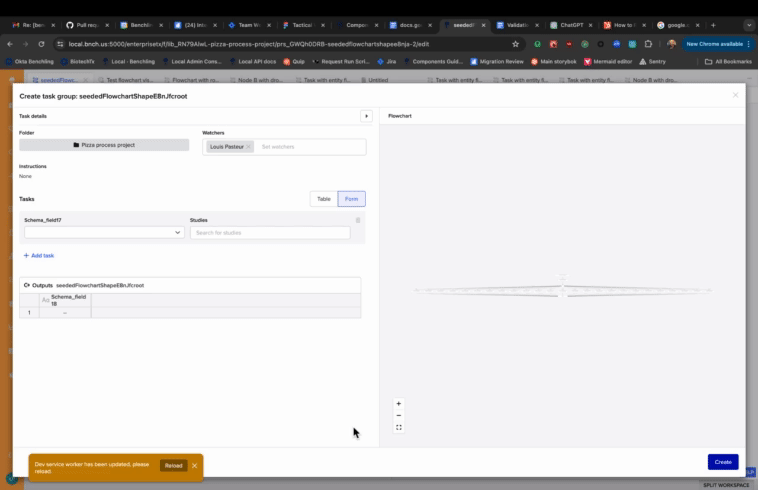Click the address bar URL
This screenshot has height=490, width=758.
(x=248, y=44)
